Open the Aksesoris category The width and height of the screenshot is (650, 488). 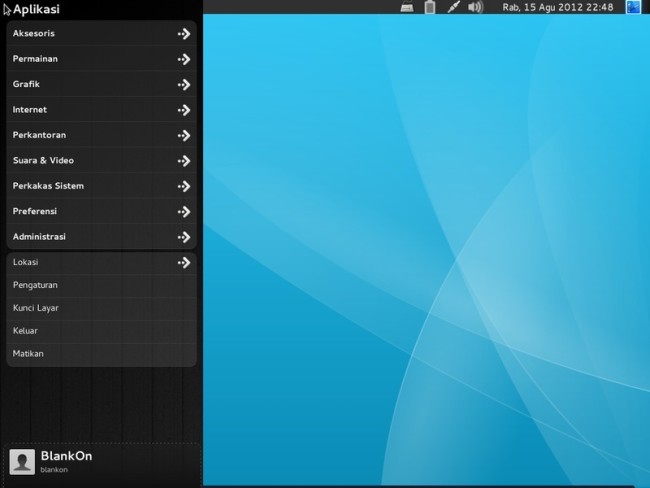click(x=101, y=34)
